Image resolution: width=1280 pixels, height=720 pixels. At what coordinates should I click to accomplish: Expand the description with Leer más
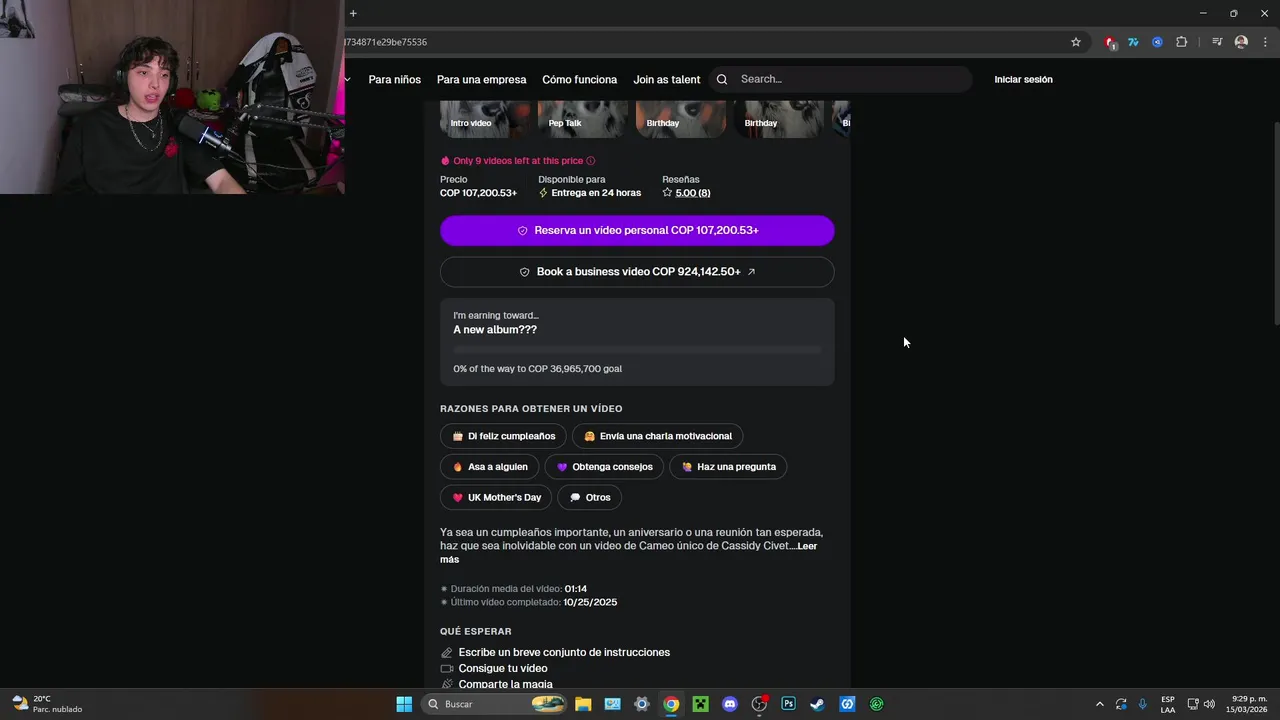coord(807,546)
